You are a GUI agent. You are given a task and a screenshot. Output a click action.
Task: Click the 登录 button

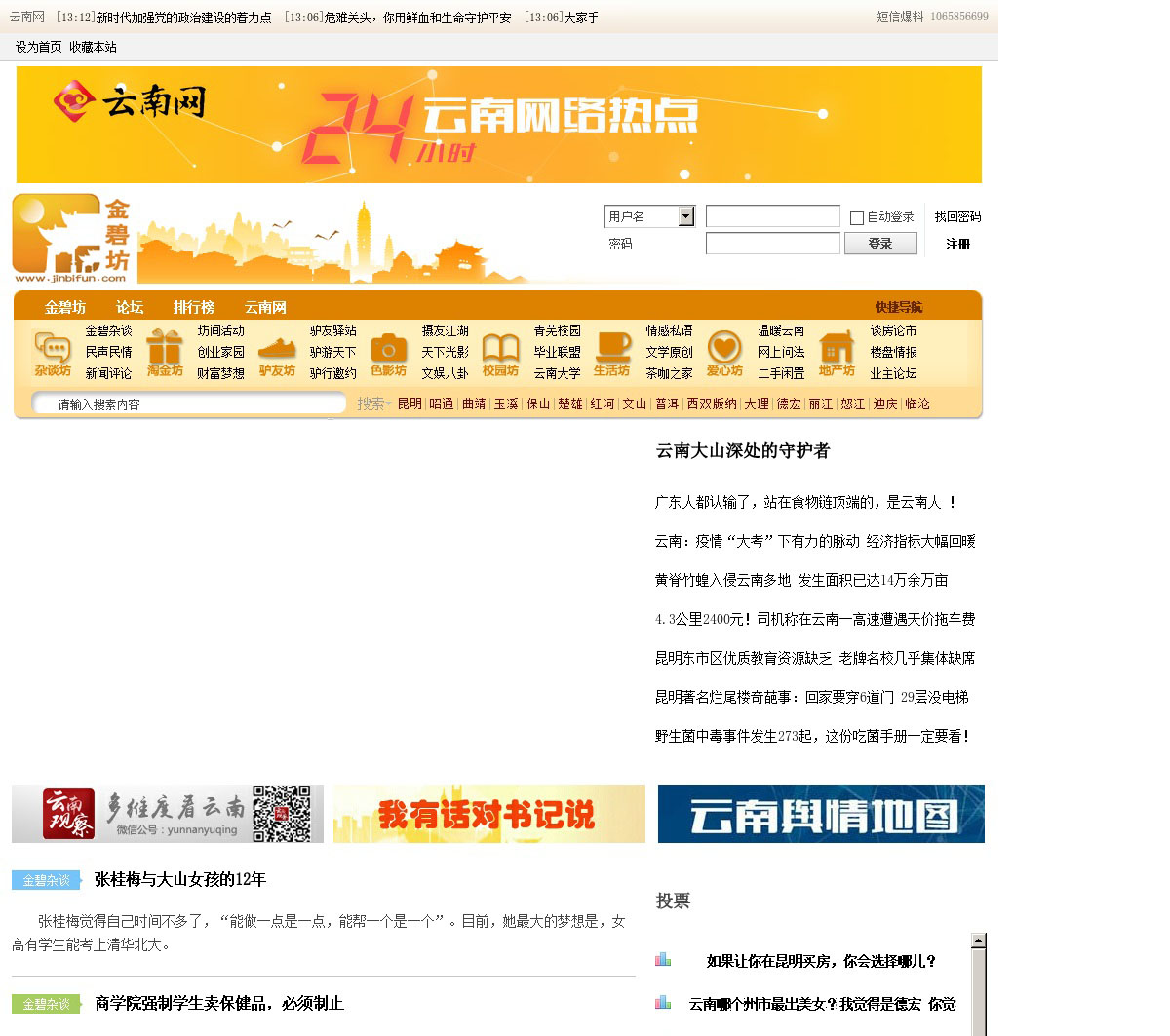[x=880, y=244]
